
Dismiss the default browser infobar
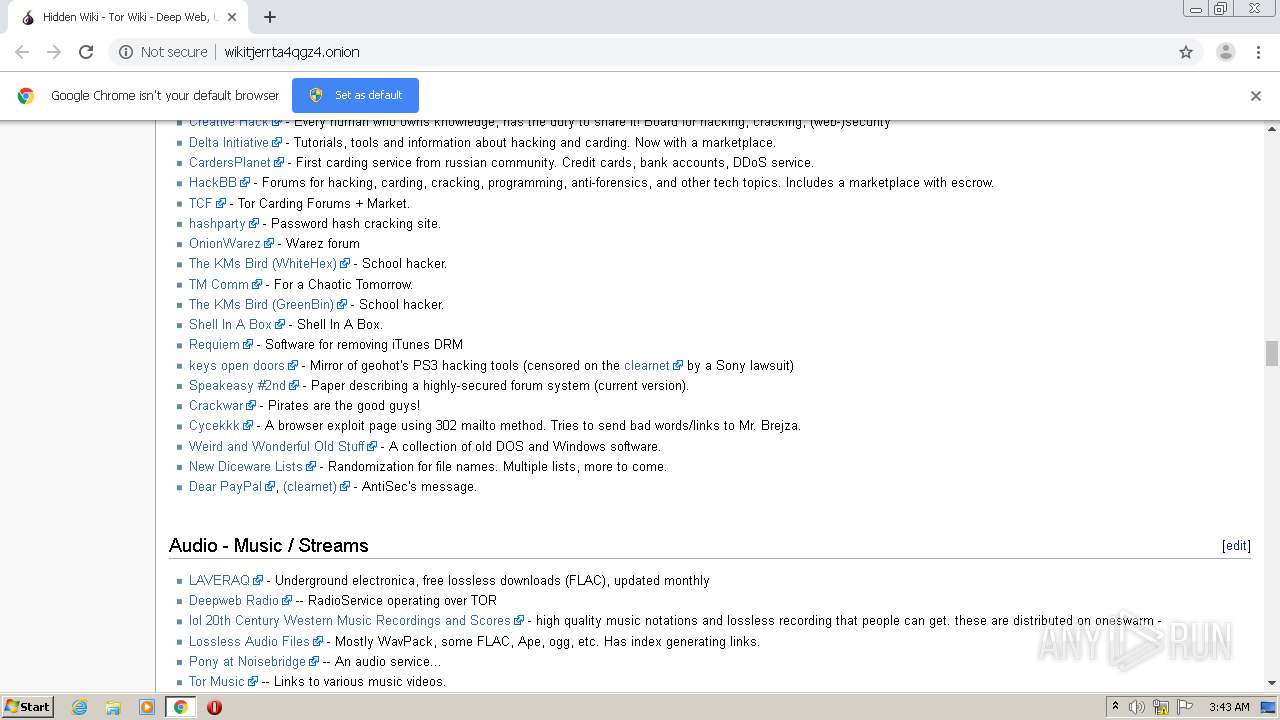[x=1256, y=96]
